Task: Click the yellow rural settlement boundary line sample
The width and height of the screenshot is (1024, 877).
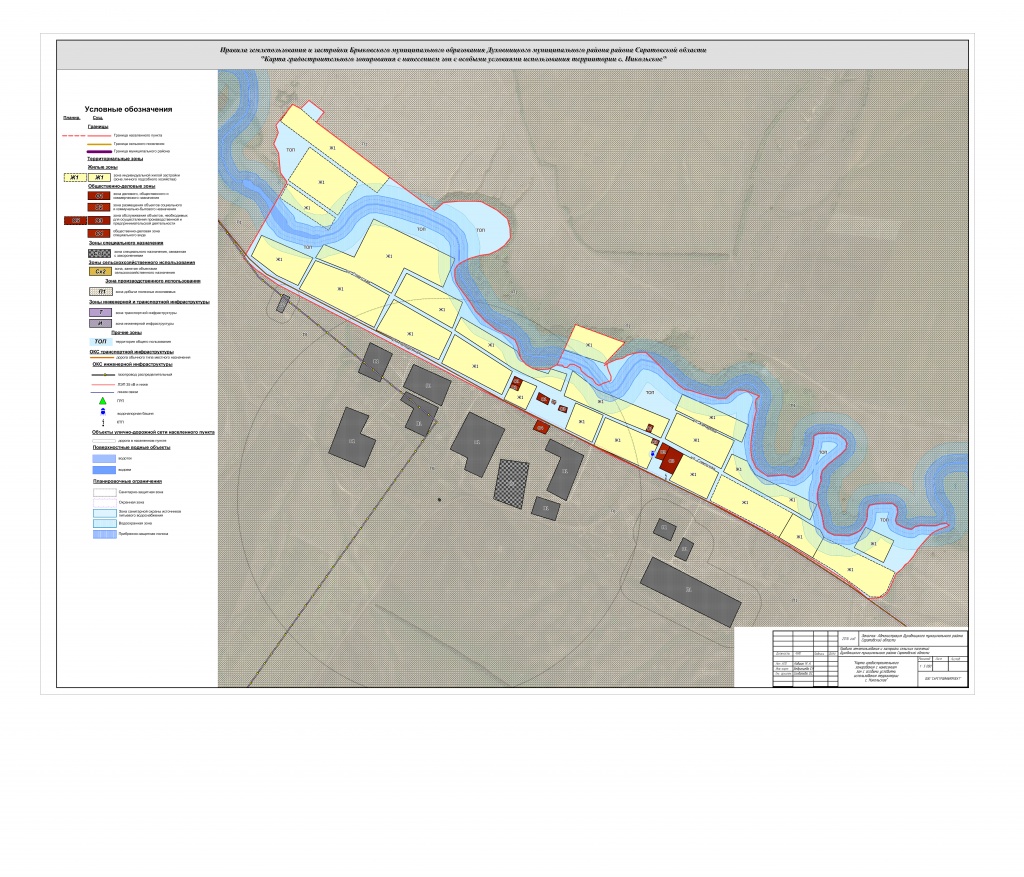Action: coord(99,143)
